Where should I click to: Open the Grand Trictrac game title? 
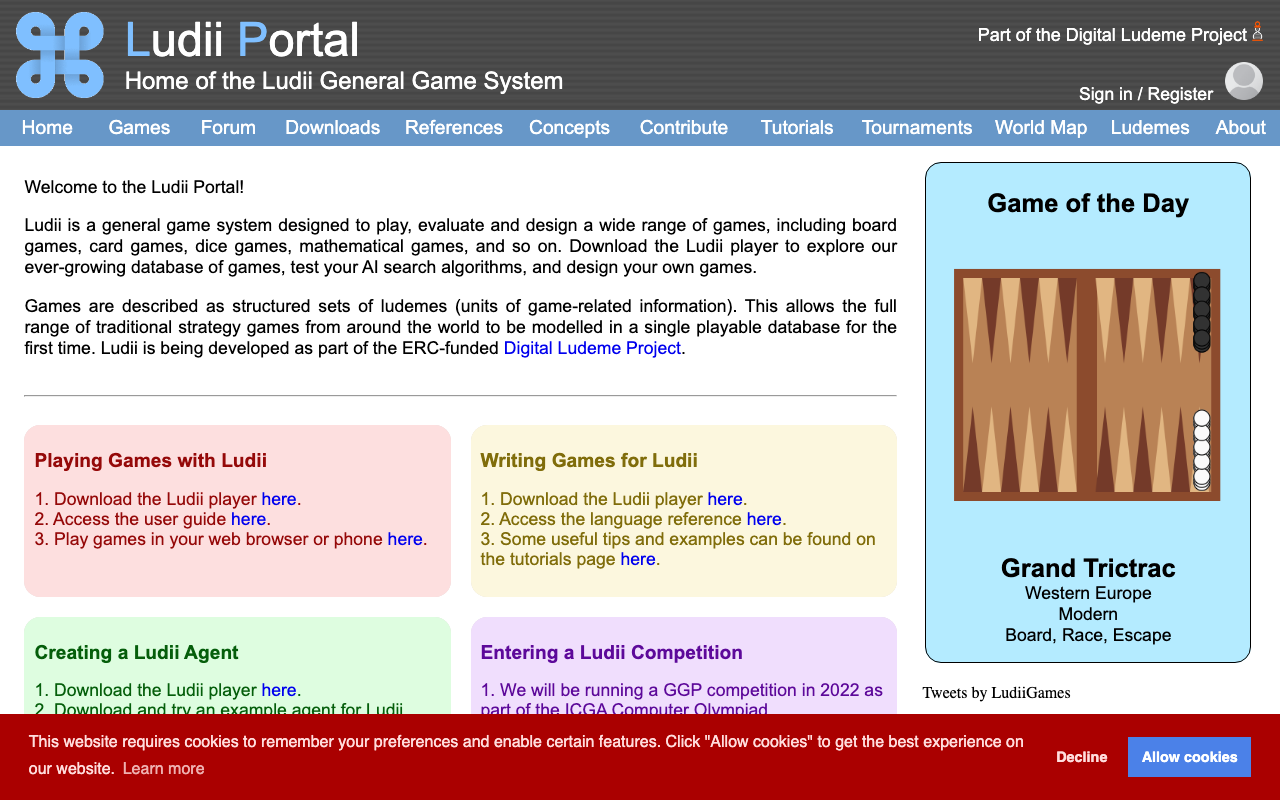pyautogui.click(x=1088, y=568)
